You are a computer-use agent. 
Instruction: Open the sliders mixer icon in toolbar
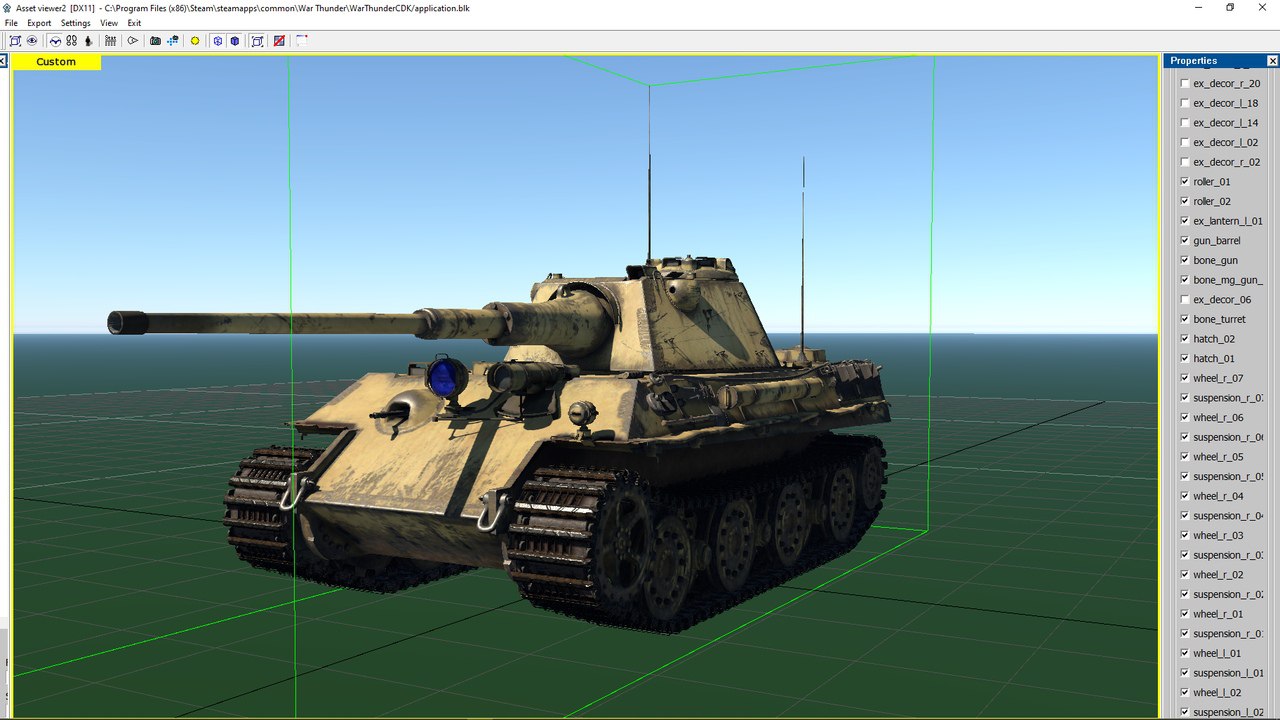(110, 41)
